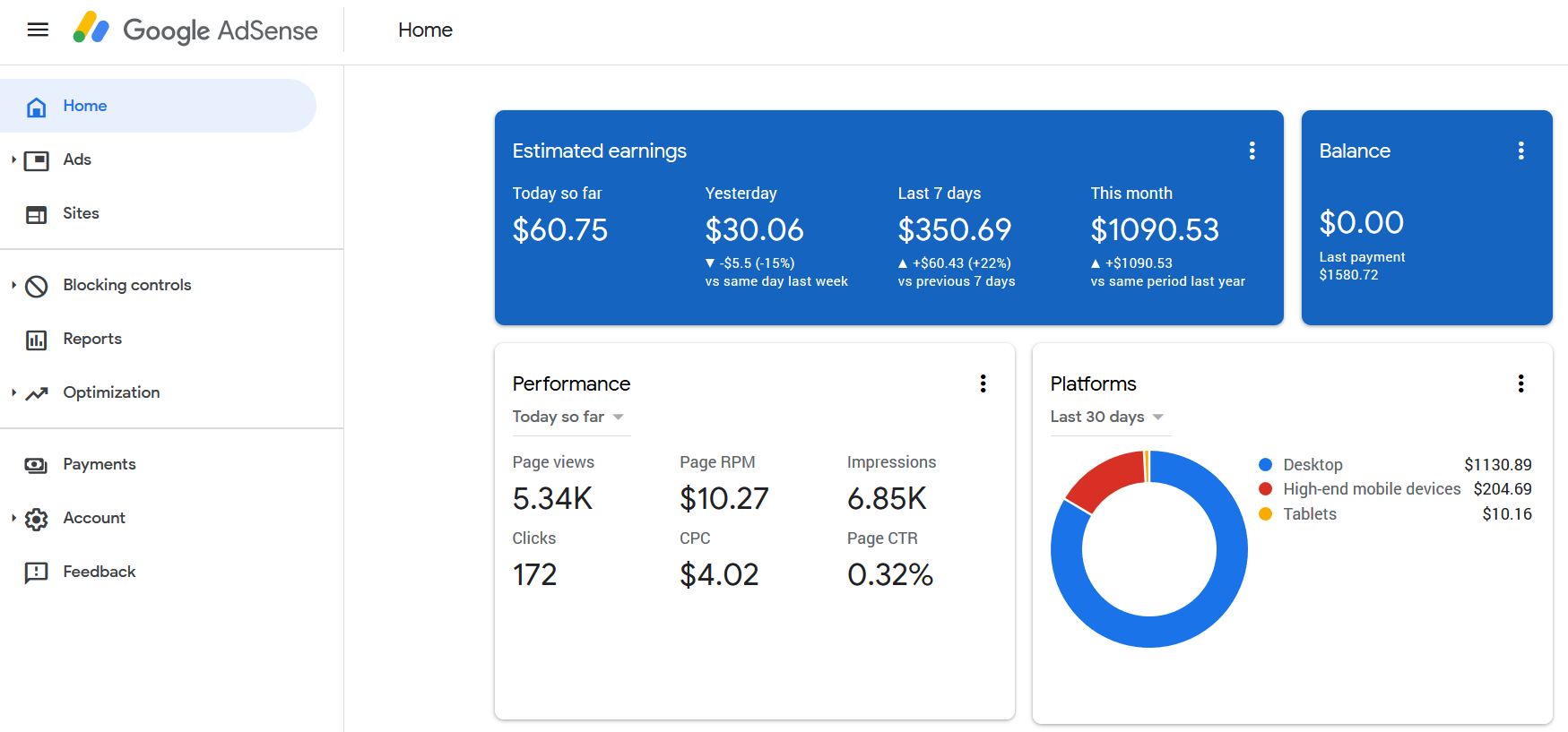Click the Sites icon in sidebar
Screen dimensions: 1568x732
(x=37, y=214)
